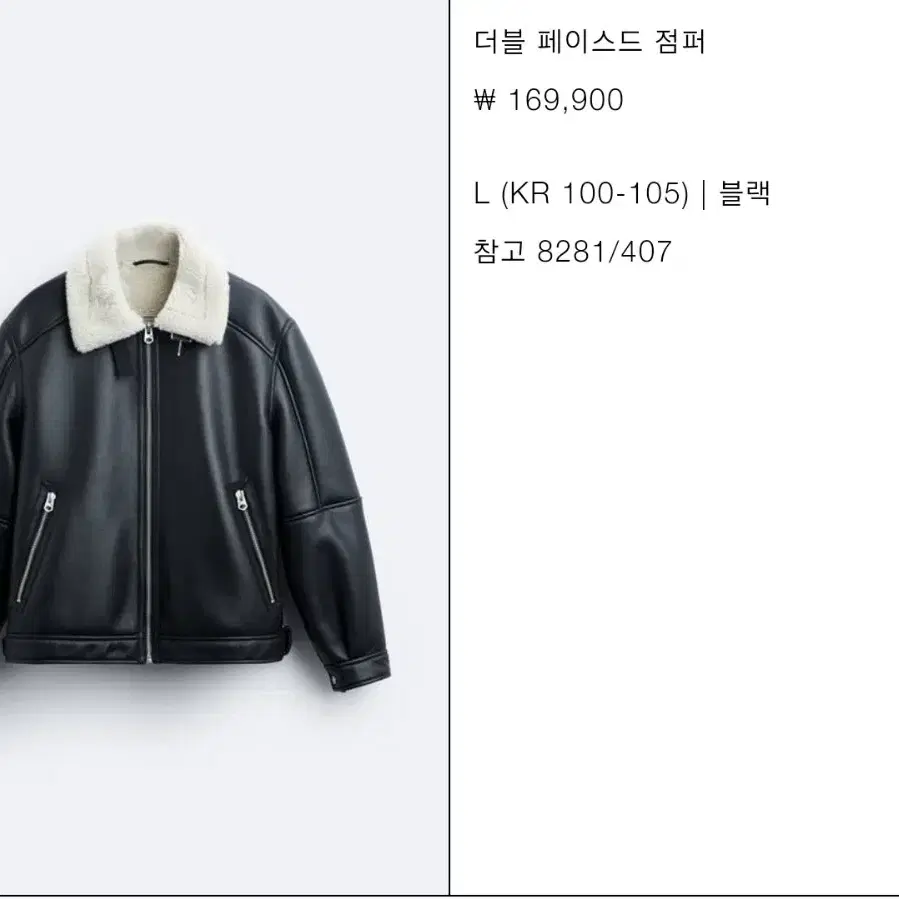Image resolution: width=899 pixels, height=899 pixels.
Task: Click the button on the sleeve cuff
Action: pos(335,681)
